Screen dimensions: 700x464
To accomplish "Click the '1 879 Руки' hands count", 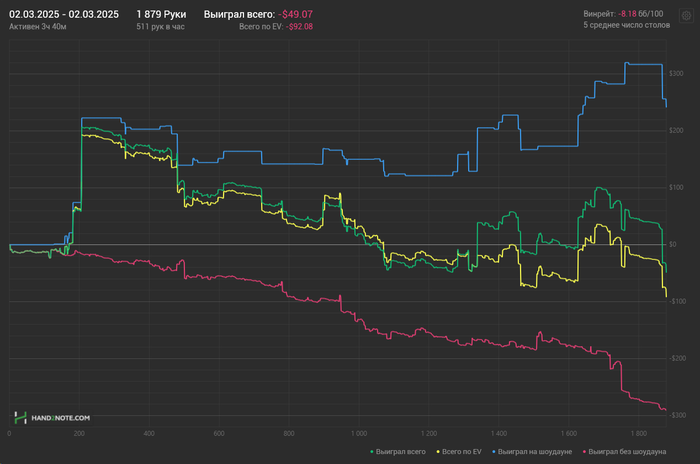I will (161, 14).
